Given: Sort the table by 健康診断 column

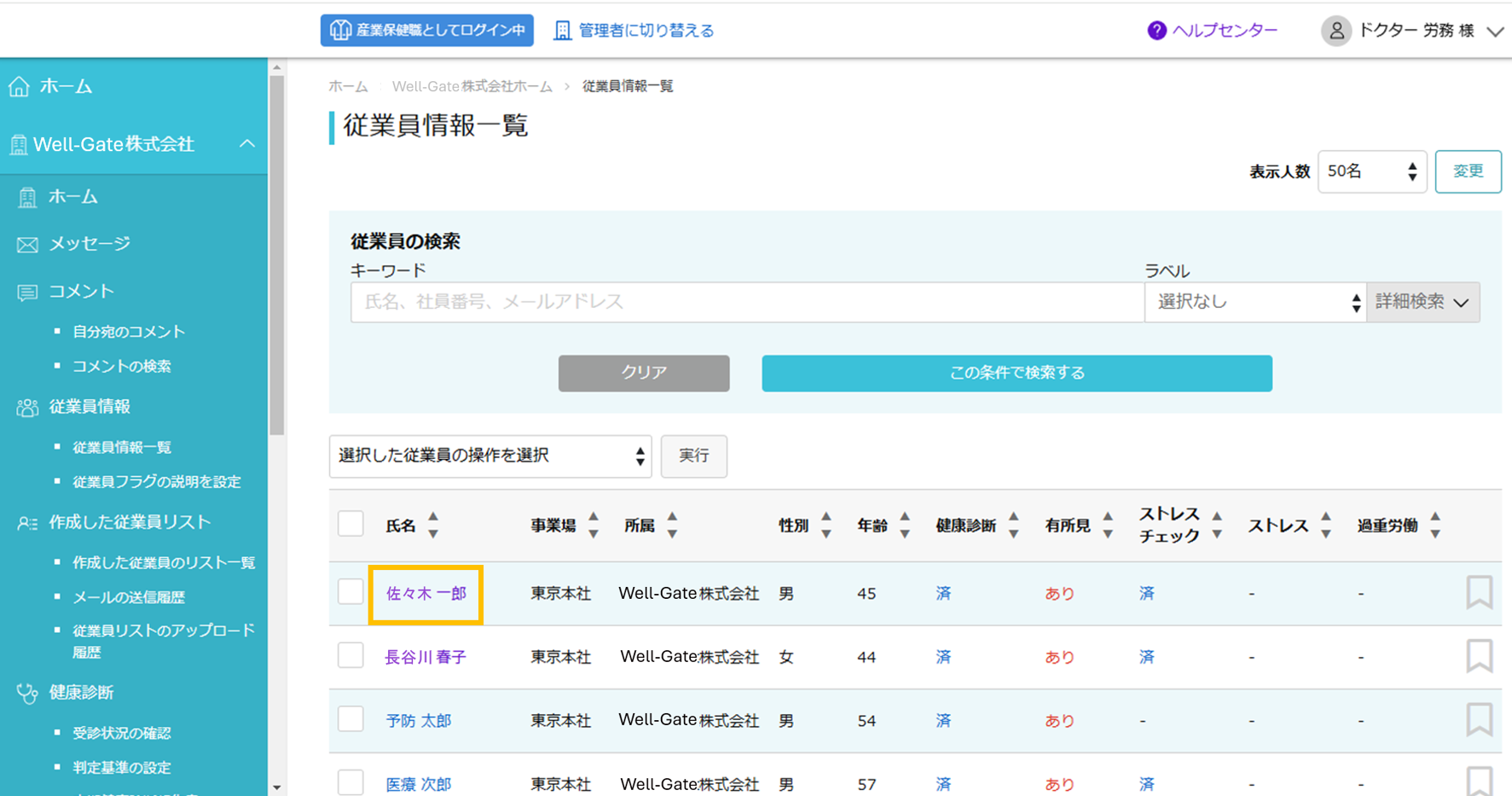Looking at the screenshot, I should coord(1014,526).
